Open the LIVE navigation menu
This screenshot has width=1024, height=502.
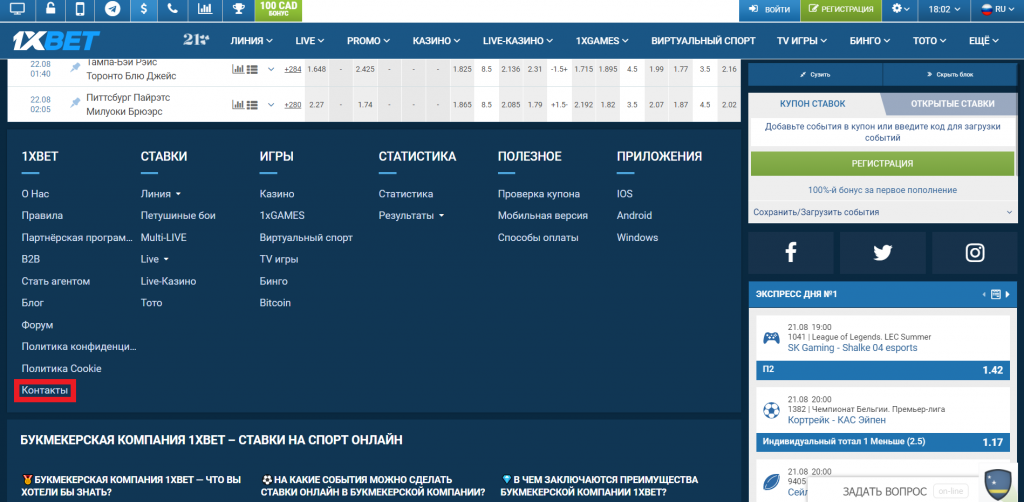tap(310, 40)
